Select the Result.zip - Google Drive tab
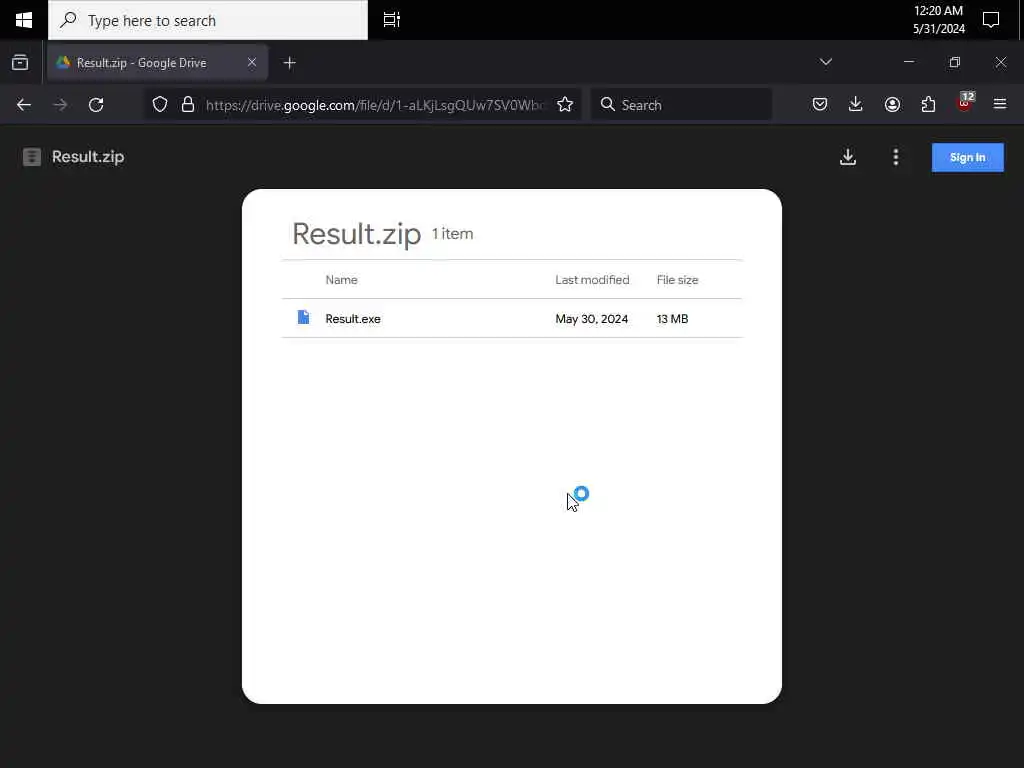 coord(157,63)
